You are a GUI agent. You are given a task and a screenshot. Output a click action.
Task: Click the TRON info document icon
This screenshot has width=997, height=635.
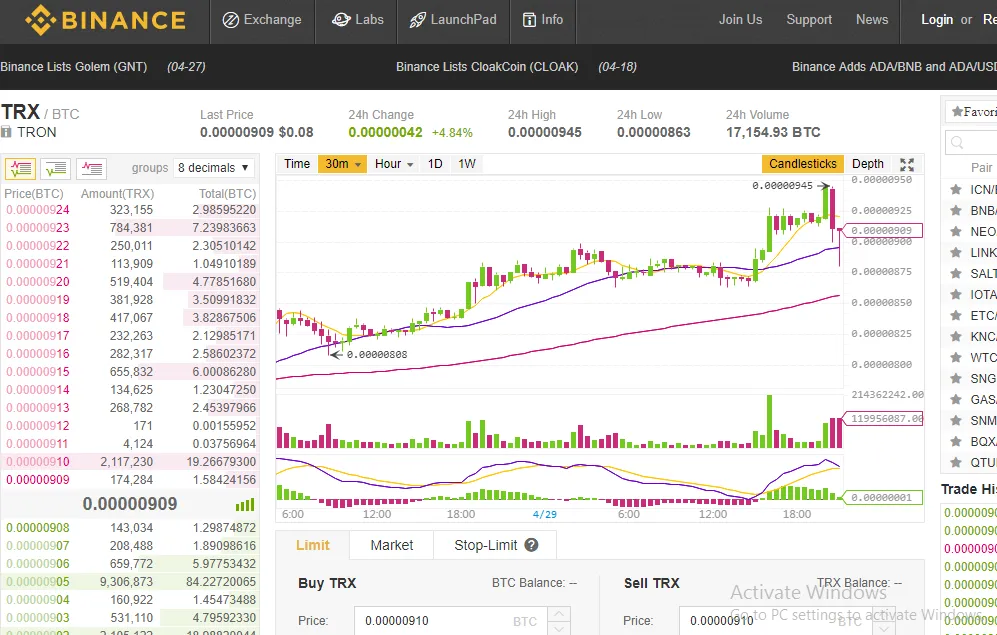pos(6,132)
